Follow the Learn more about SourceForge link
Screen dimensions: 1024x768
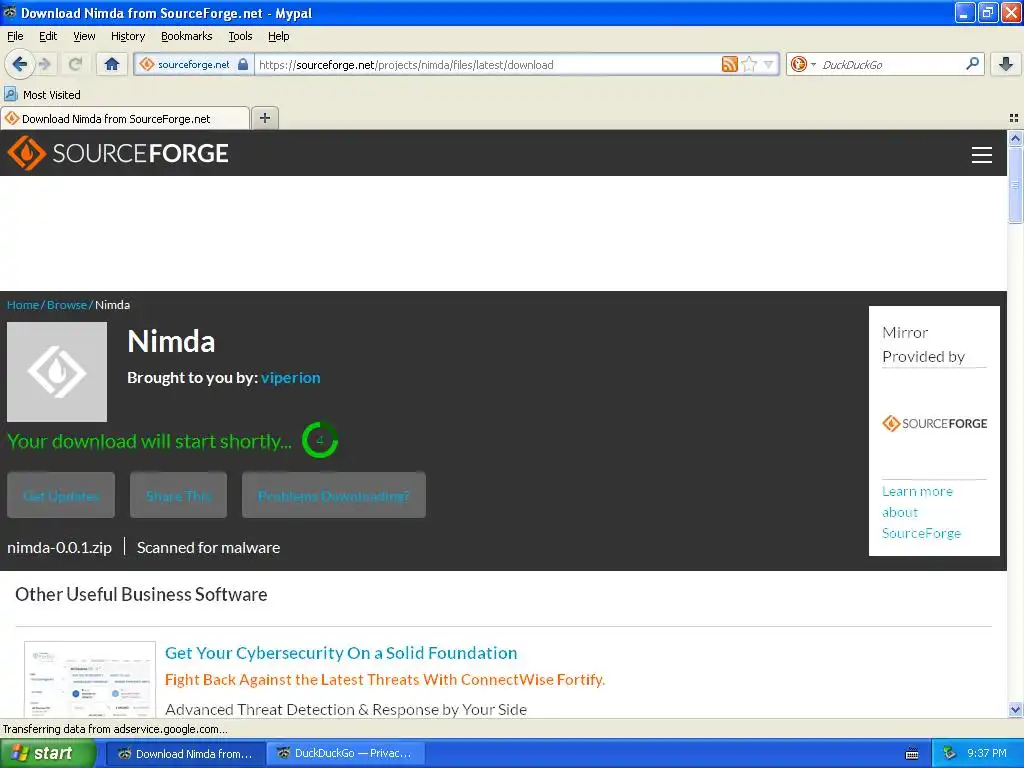click(921, 512)
